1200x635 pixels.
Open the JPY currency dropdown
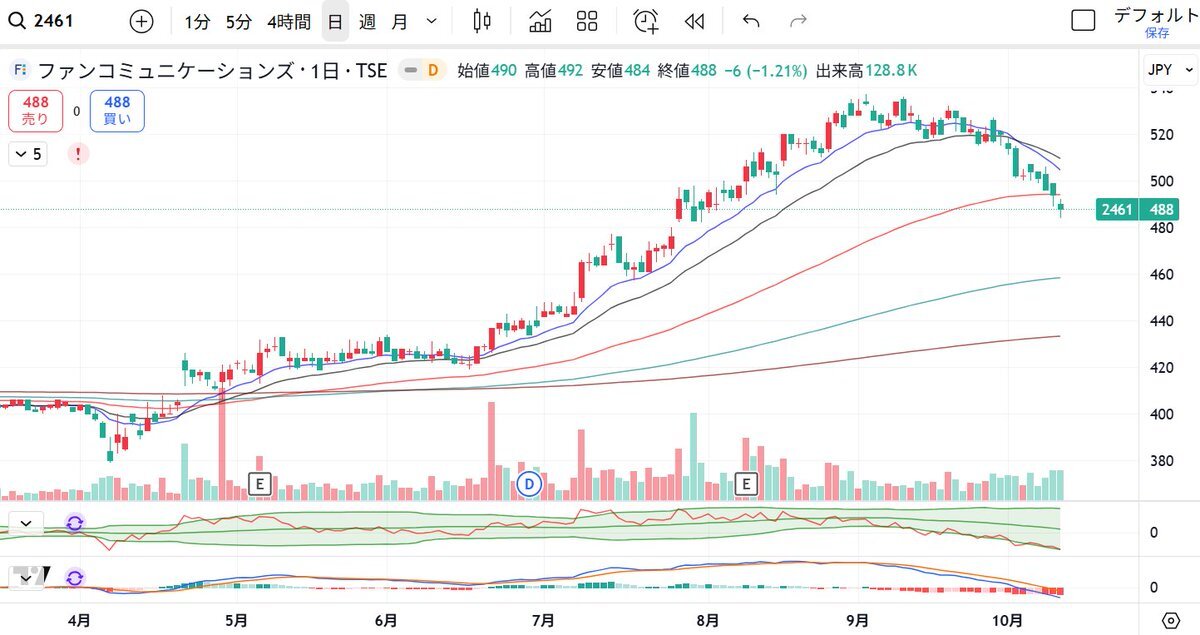click(1170, 70)
